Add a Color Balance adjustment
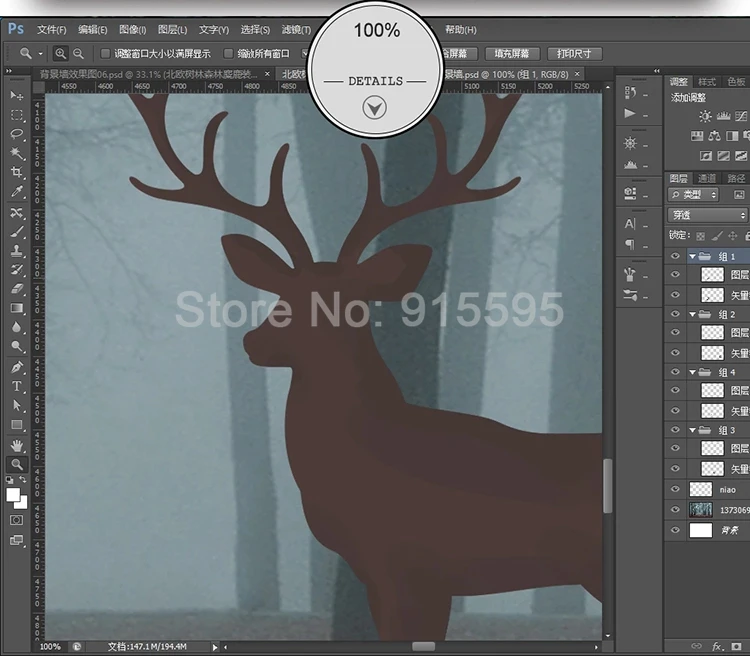Screen dimensions: 750x666 pos(715,136)
